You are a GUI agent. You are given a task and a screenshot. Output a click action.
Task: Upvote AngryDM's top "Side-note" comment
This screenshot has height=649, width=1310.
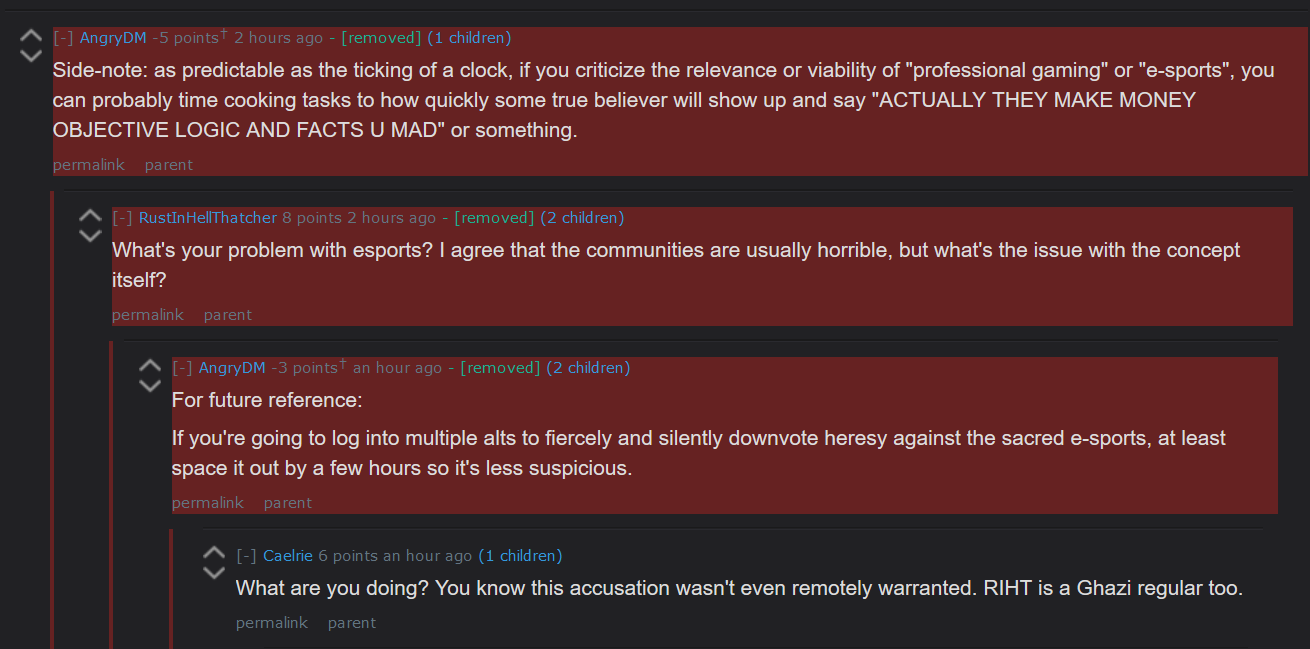pos(31,36)
